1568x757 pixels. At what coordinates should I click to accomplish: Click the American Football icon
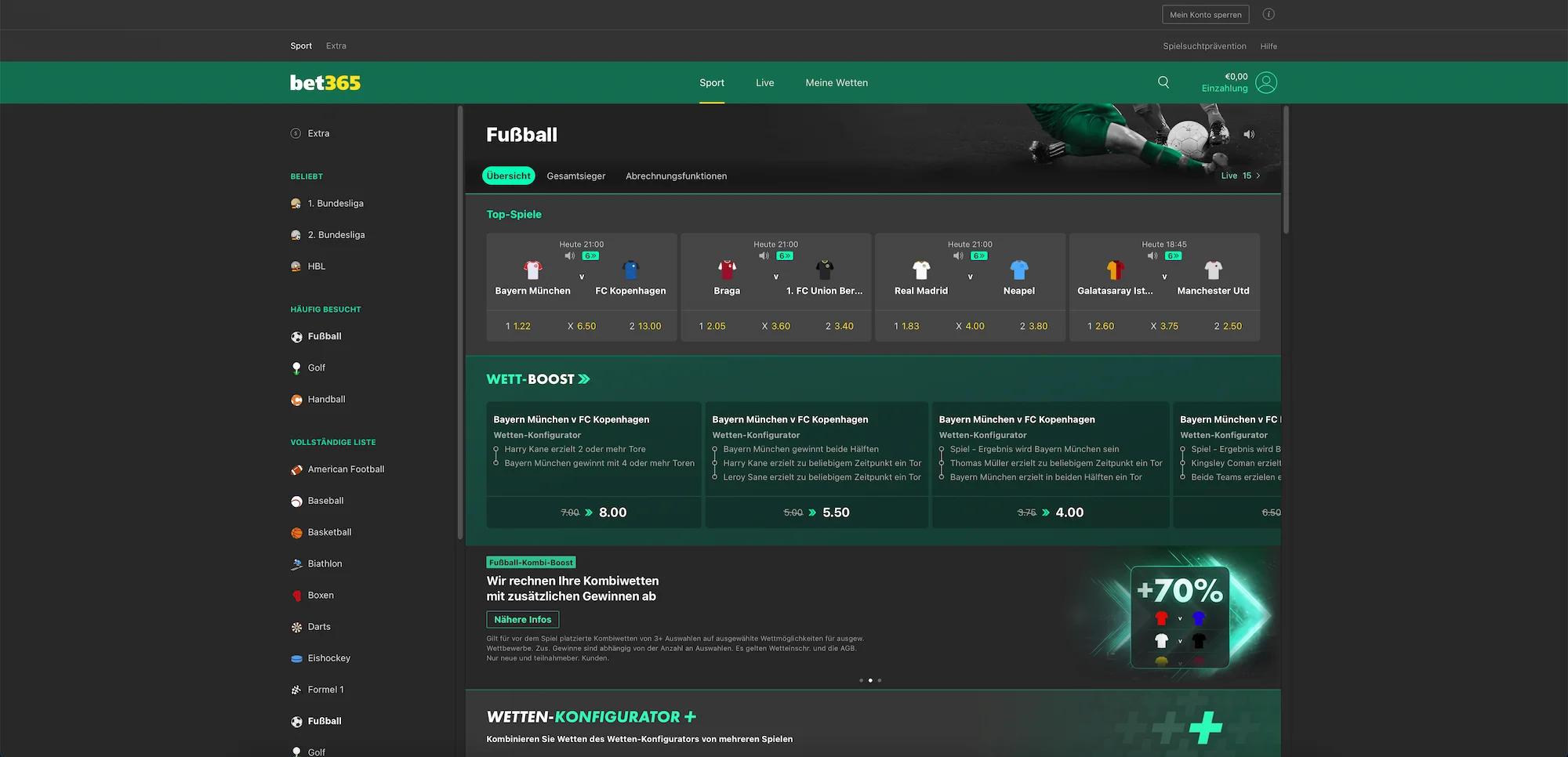coord(296,469)
